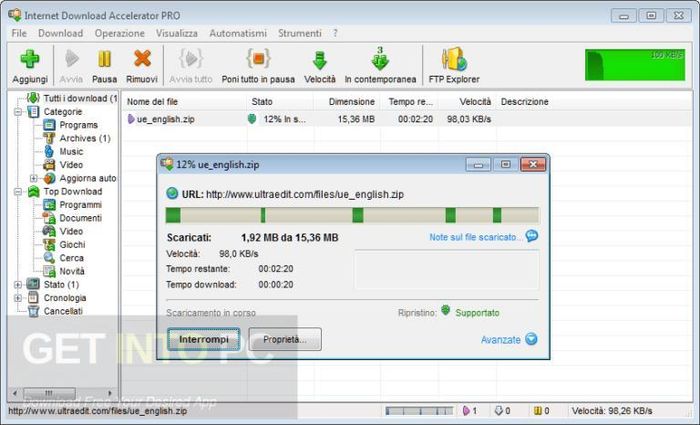This screenshot has width=700, height=425.
Task: Open the ? help menu
Action: [335, 33]
